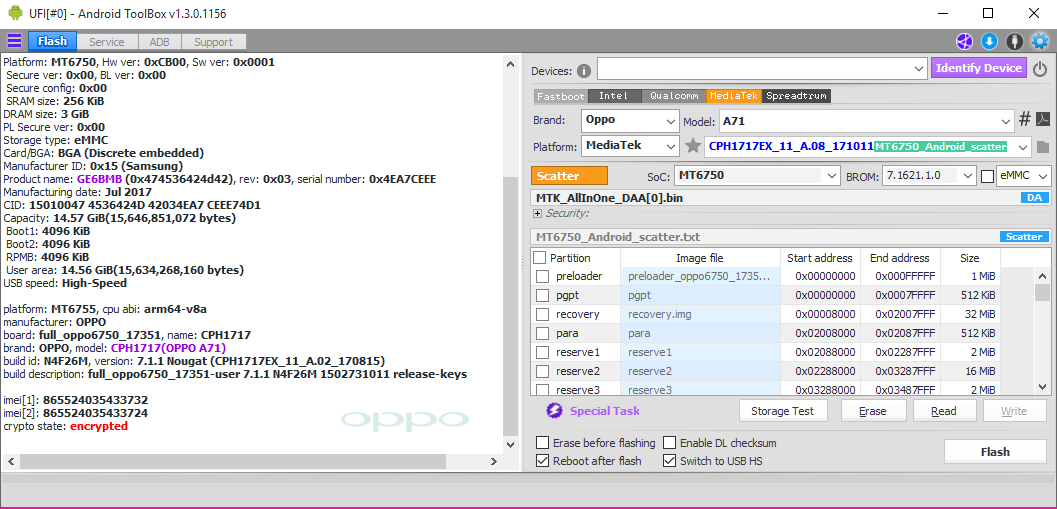The image size is (1057, 509).
Task: Check the recovery partition checkbox
Action: click(543, 314)
